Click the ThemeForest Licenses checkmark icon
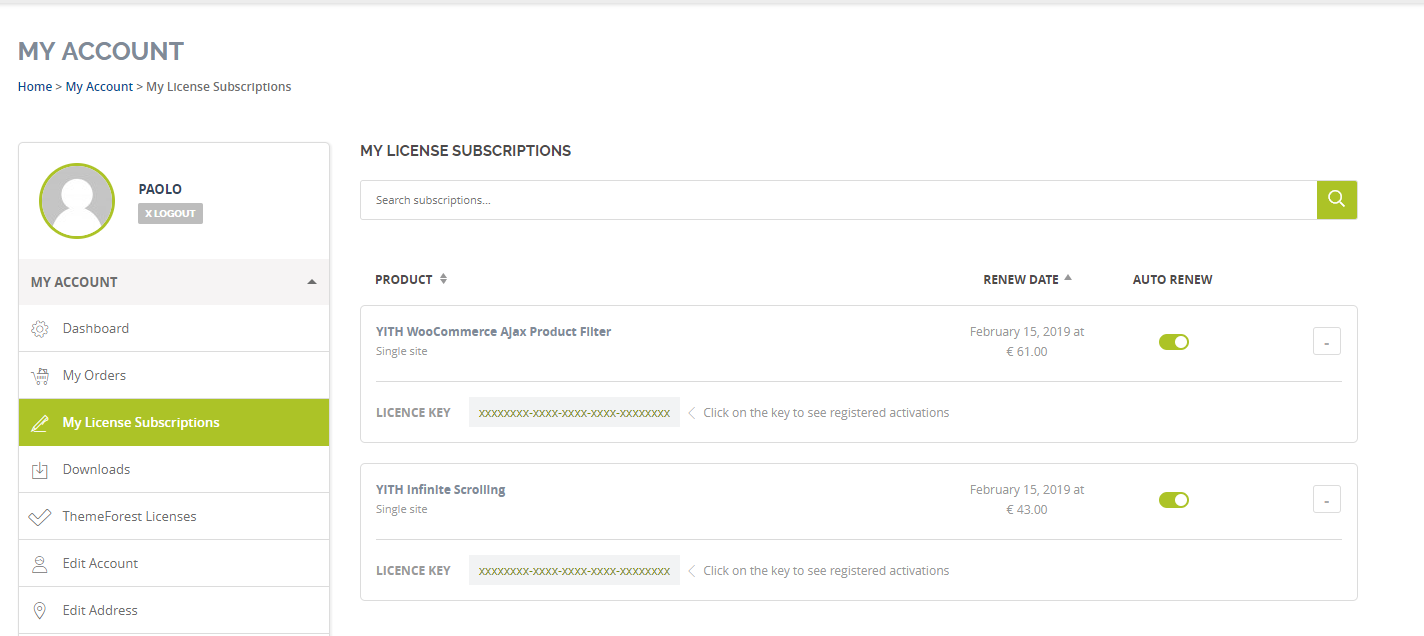Image resolution: width=1424 pixels, height=636 pixels. [40, 517]
